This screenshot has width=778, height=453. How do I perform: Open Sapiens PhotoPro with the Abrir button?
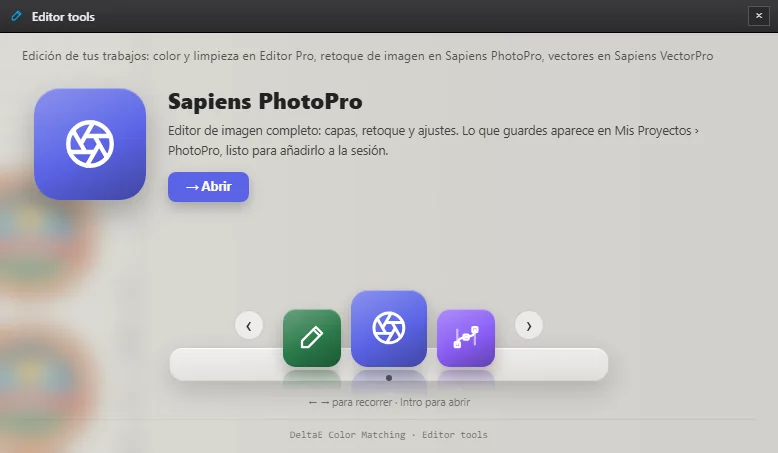pos(208,187)
